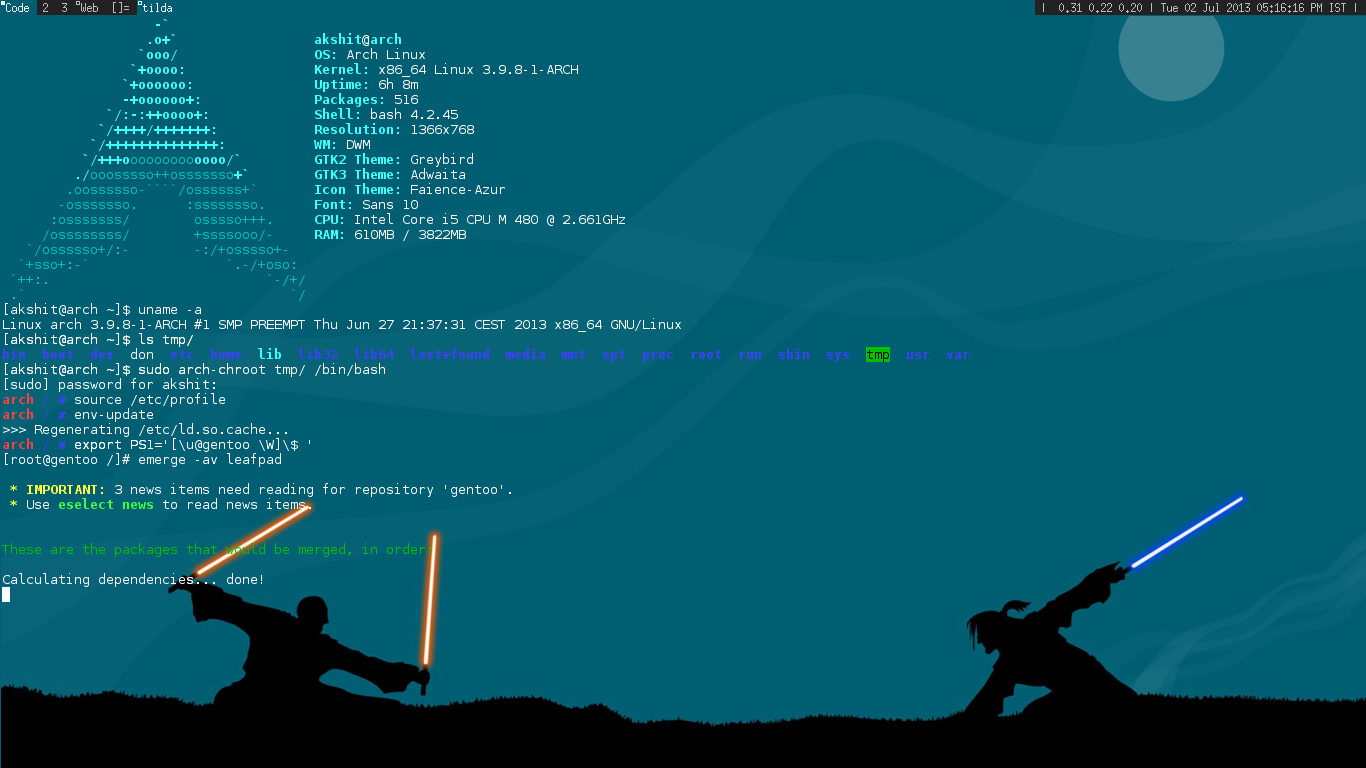The image size is (1366, 768).
Task: Click the boot directory in the listing
Action: 58,355
